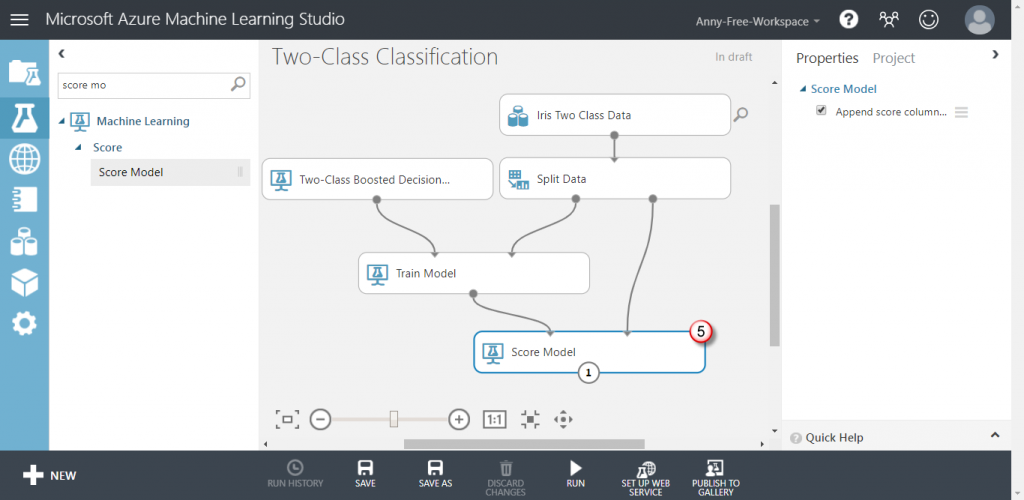The image size is (1024, 500).
Task: Select the Train Model module
Action: point(474,273)
